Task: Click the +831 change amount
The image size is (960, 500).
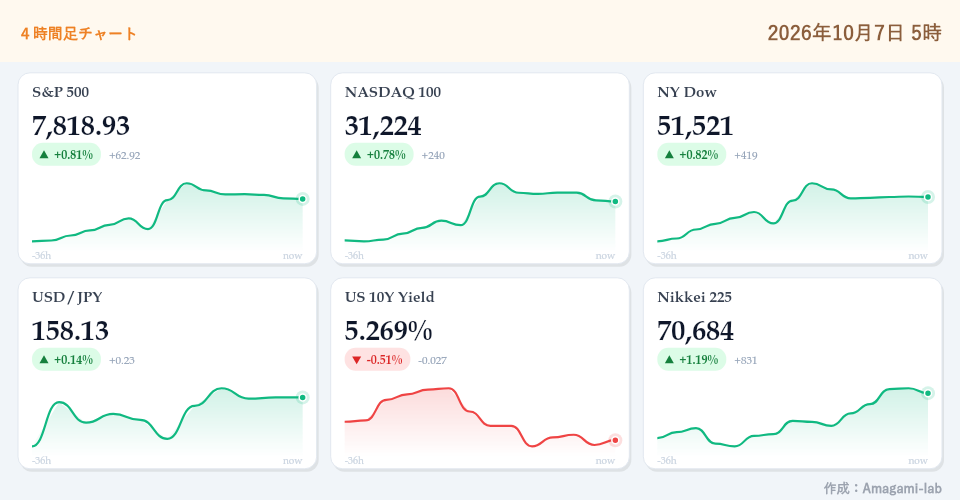Action: 746,360
